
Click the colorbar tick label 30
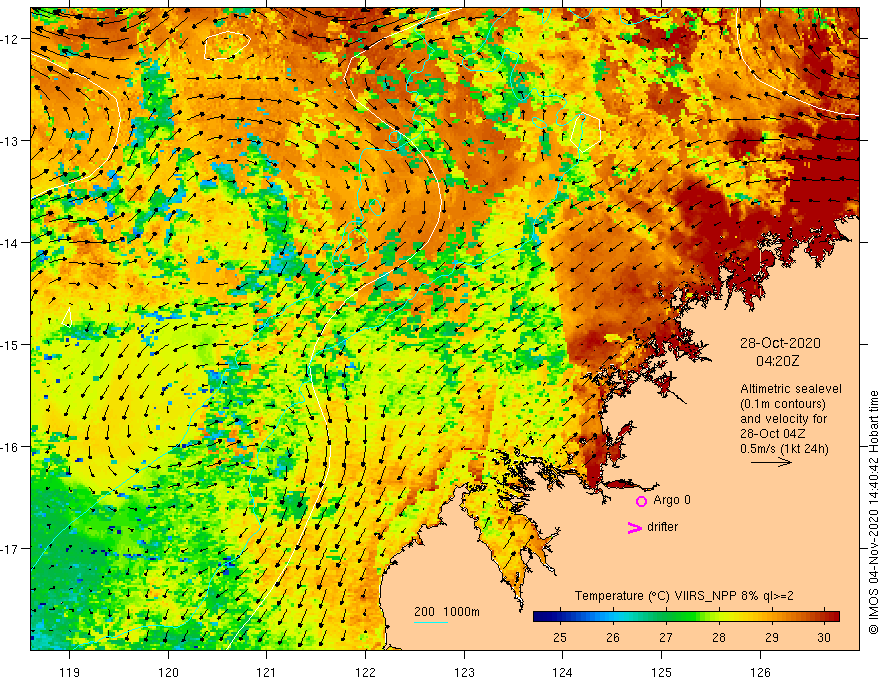[824, 637]
